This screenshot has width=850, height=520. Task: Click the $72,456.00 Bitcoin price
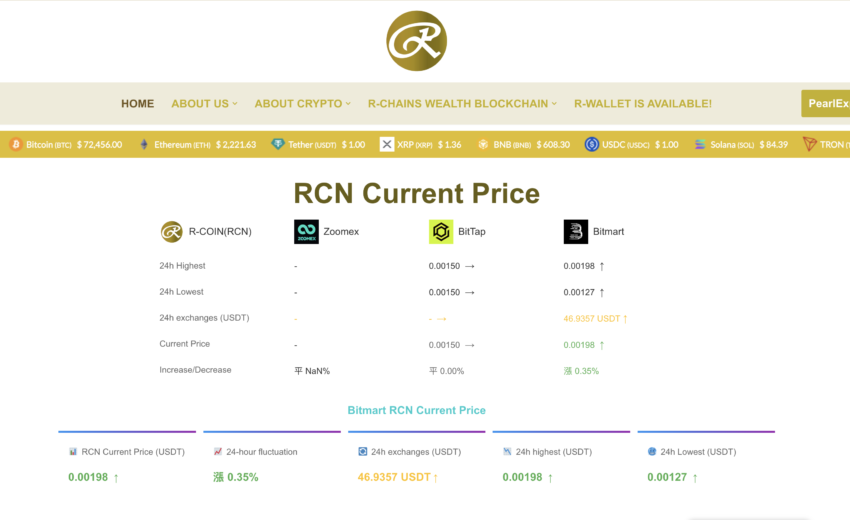pos(99,145)
